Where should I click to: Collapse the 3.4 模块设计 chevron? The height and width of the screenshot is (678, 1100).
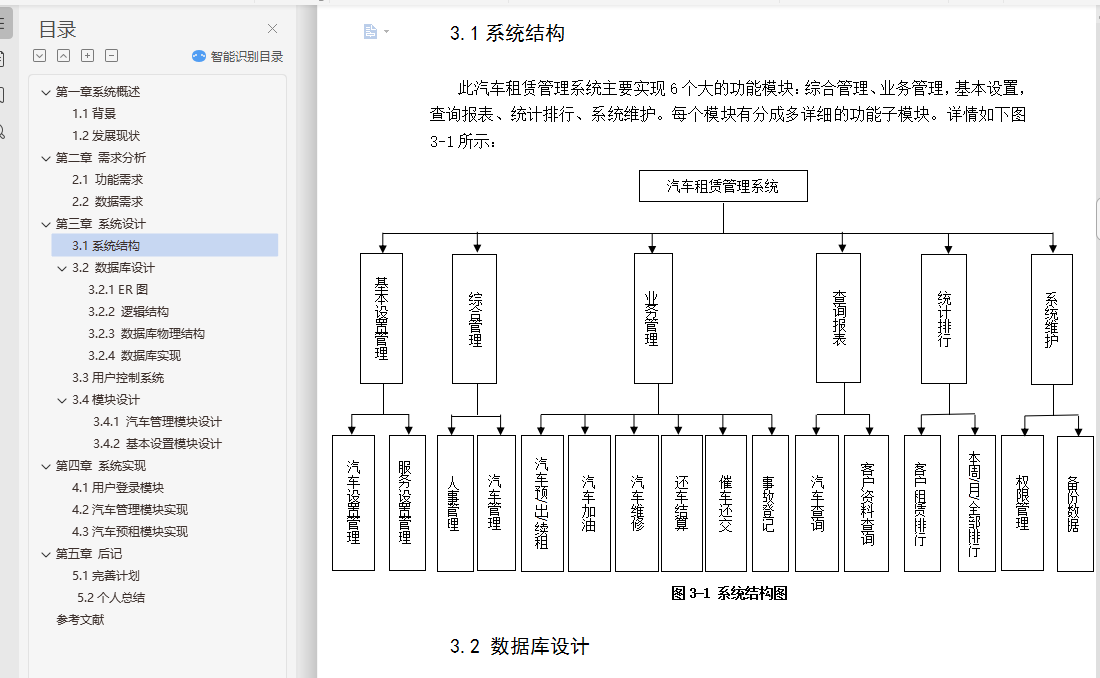point(62,400)
